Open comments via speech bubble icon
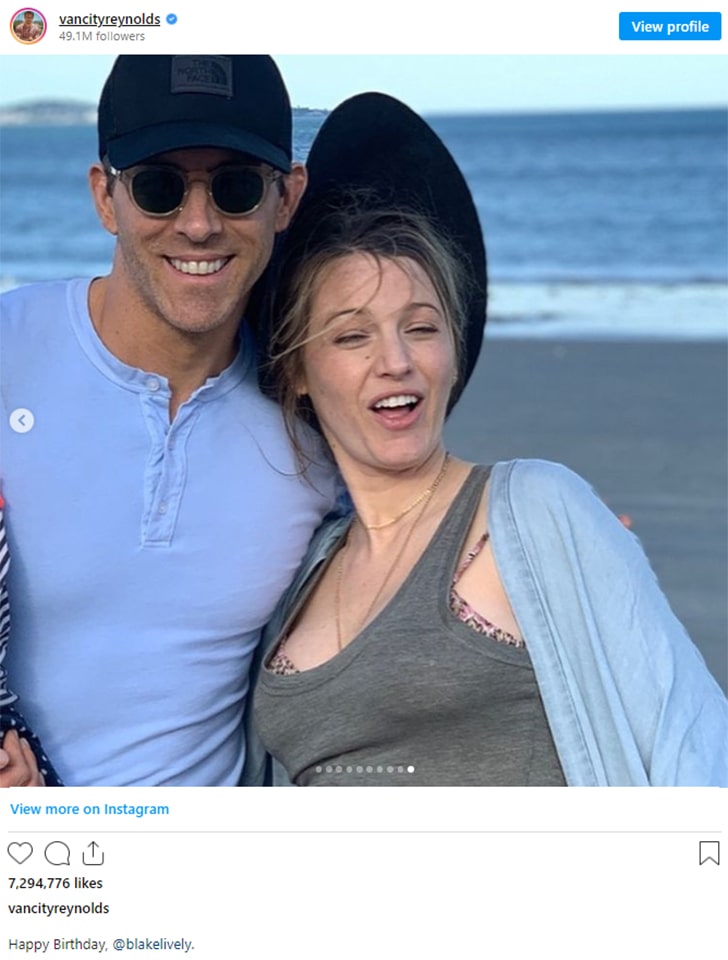 tap(57, 853)
